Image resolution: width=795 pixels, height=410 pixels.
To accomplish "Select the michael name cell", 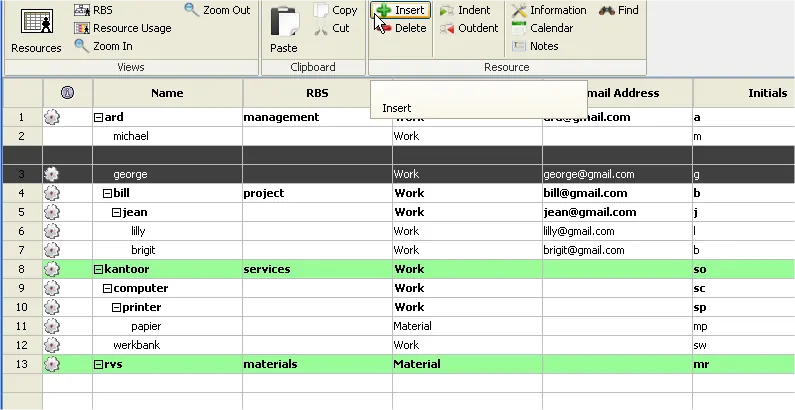I will (x=167, y=136).
